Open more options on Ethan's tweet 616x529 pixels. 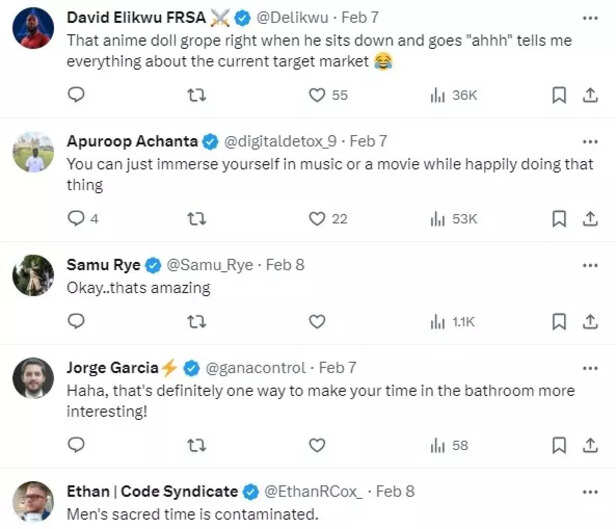(x=589, y=491)
